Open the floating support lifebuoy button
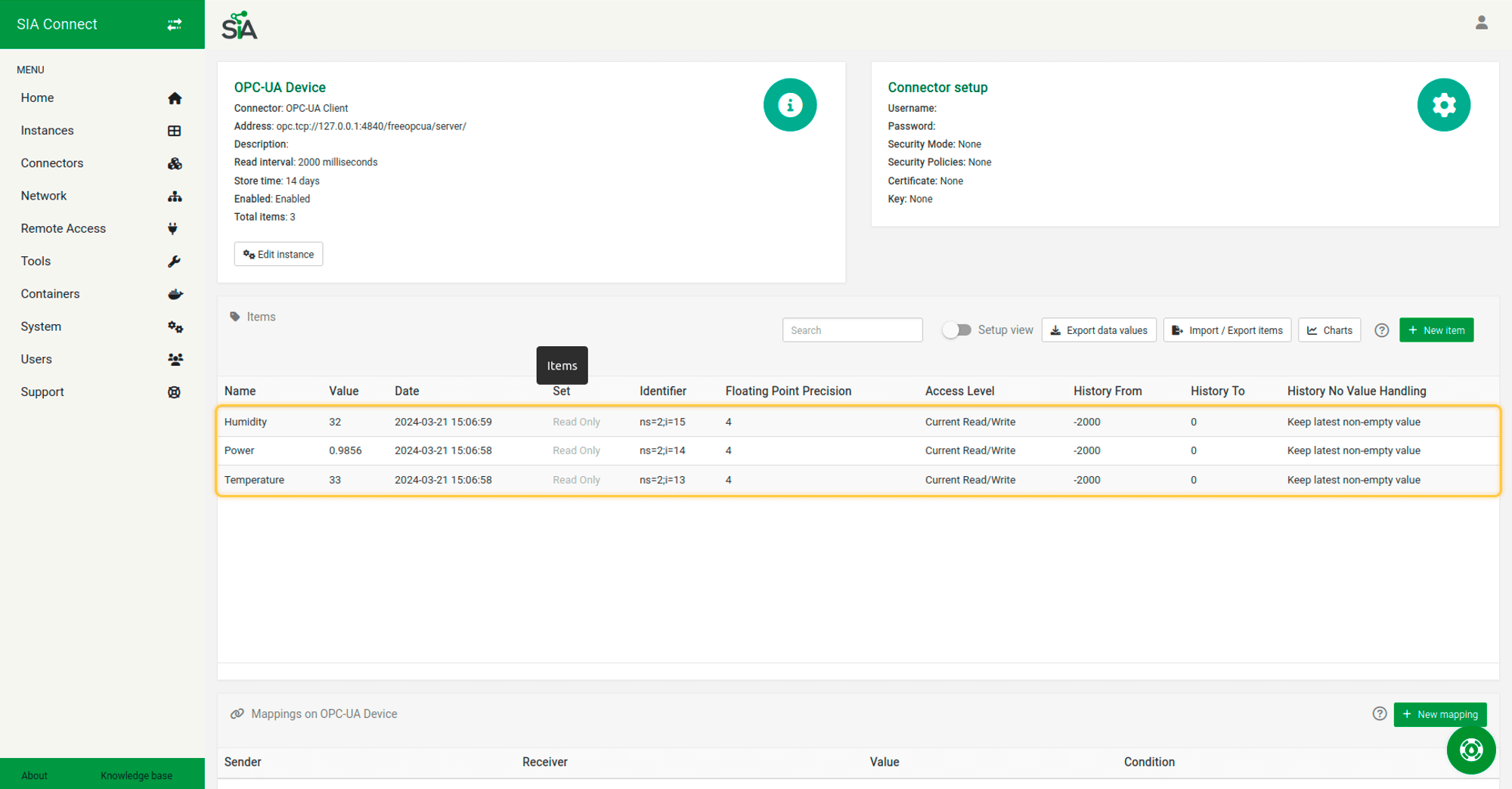This screenshot has width=1512, height=789. tap(1470, 750)
